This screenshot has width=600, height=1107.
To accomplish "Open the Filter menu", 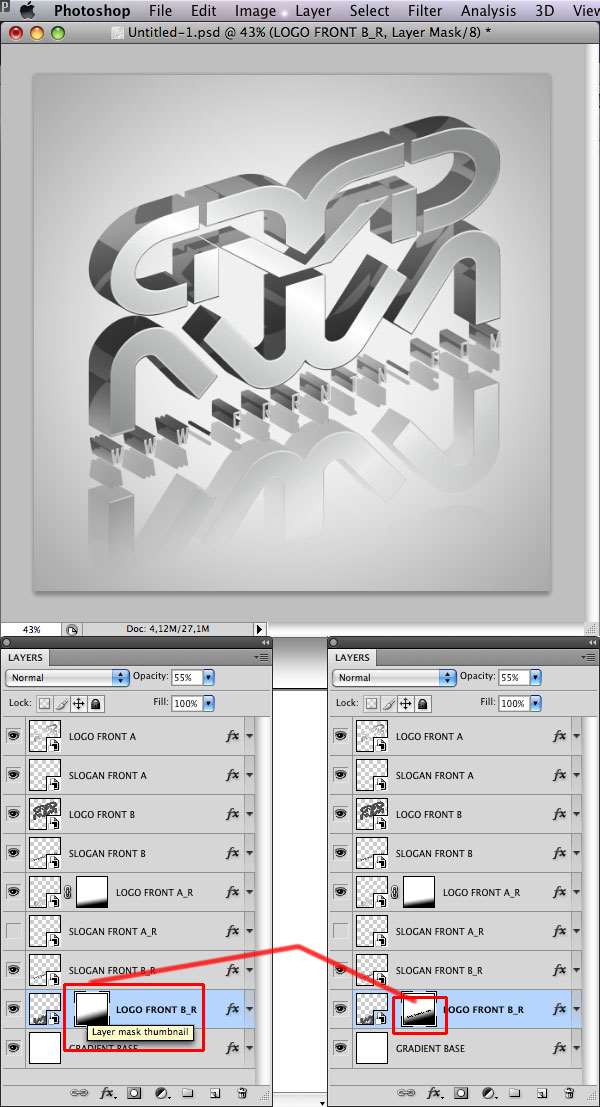I will pyautogui.click(x=425, y=11).
